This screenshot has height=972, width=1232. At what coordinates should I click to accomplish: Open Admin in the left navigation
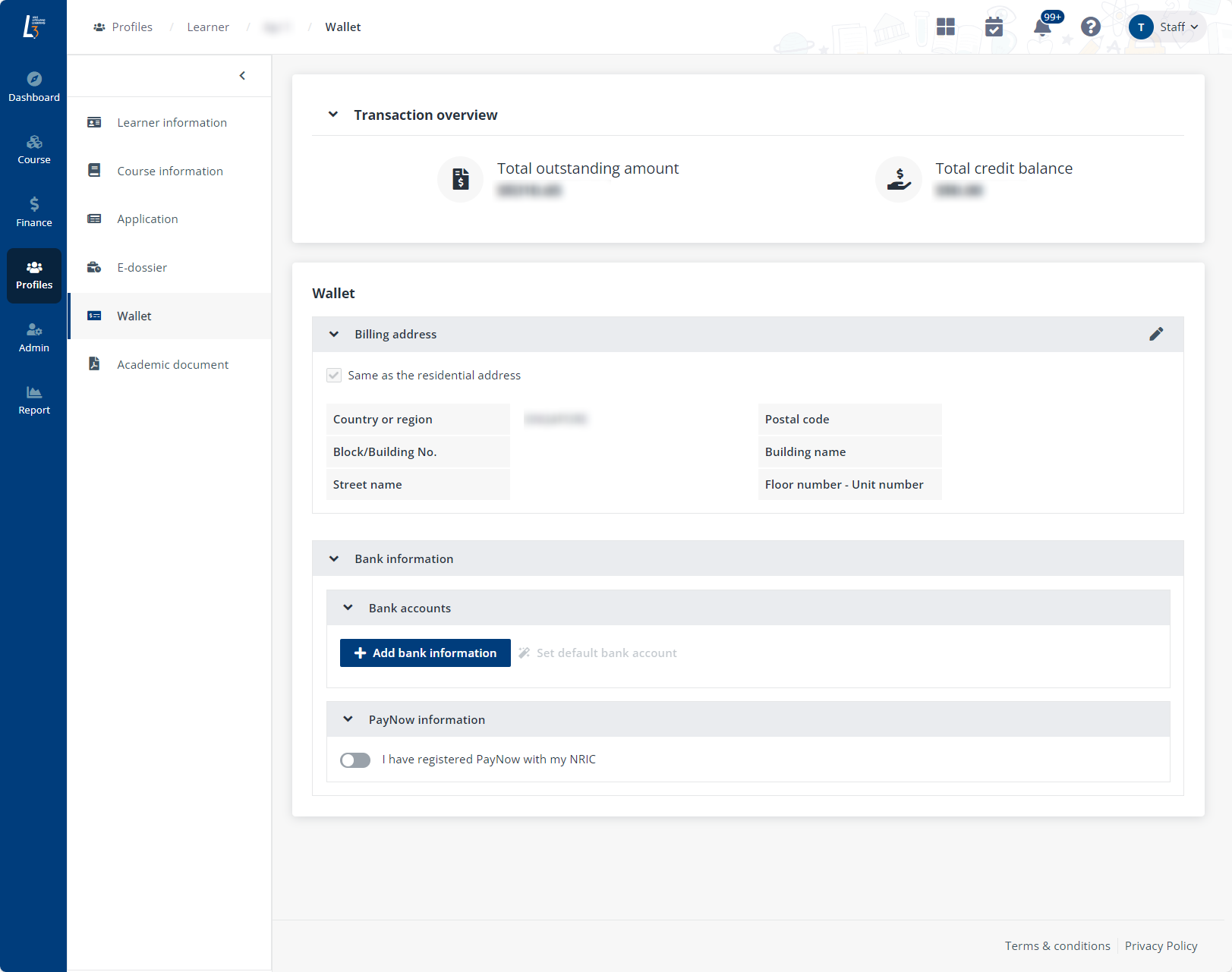[x=34, y=338]
